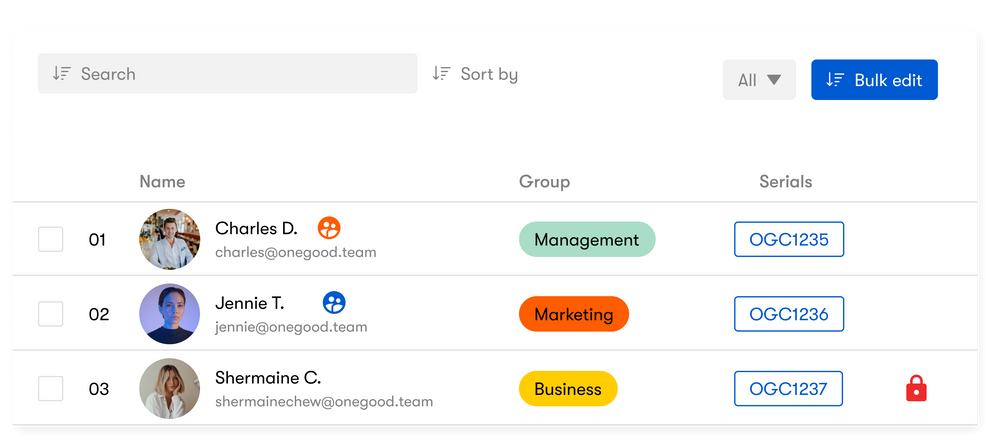Open the All filter dropdown
Screen dimensions: 1000x443
tap(759, 80)
